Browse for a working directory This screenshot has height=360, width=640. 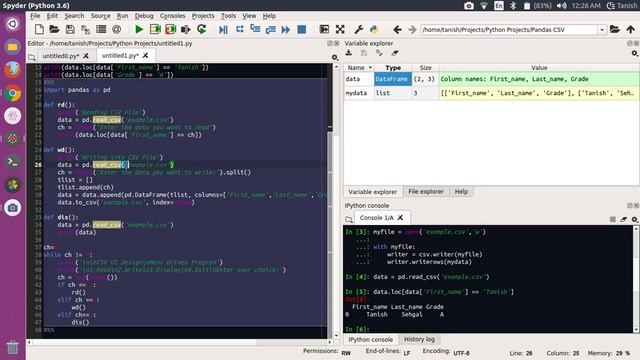(x=615, y=29)
